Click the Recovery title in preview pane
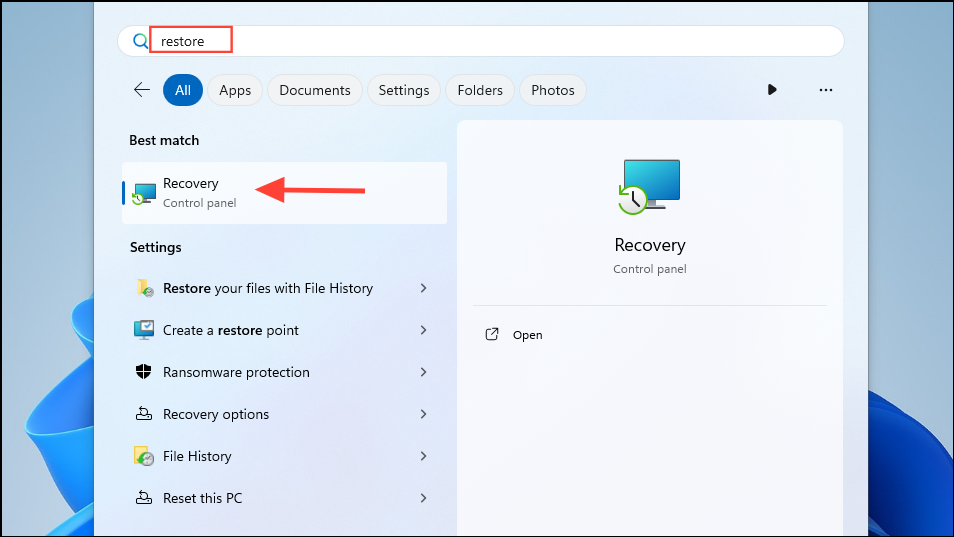Screen dimensions: 954x537 (650, 245)
